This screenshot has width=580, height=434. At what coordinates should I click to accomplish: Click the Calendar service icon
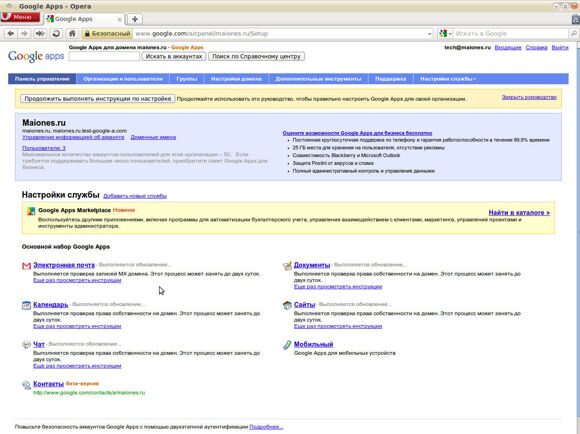point(26,305)
